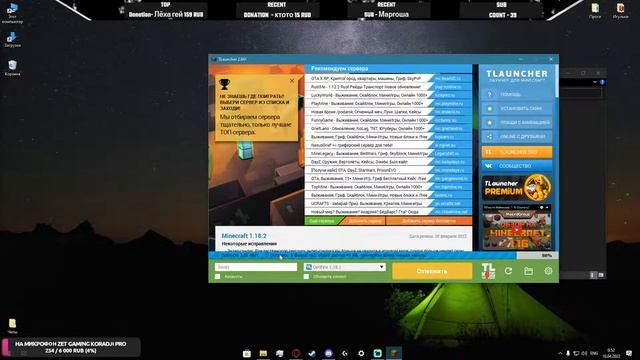
Task: Expand the dropdown arrow in background window
Action: click(594, 82)
